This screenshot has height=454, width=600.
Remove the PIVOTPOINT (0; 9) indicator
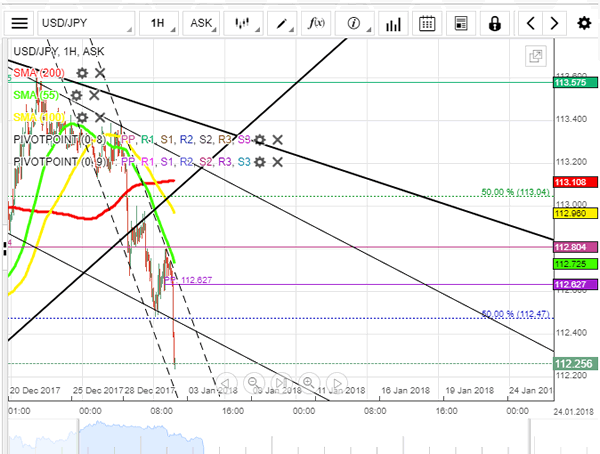277,162
